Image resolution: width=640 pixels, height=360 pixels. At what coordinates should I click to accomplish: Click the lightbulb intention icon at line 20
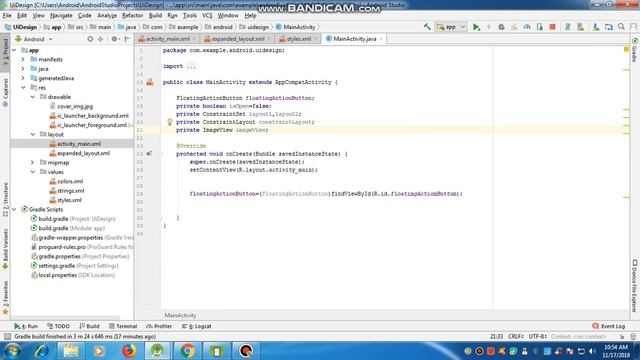point(169,122)
